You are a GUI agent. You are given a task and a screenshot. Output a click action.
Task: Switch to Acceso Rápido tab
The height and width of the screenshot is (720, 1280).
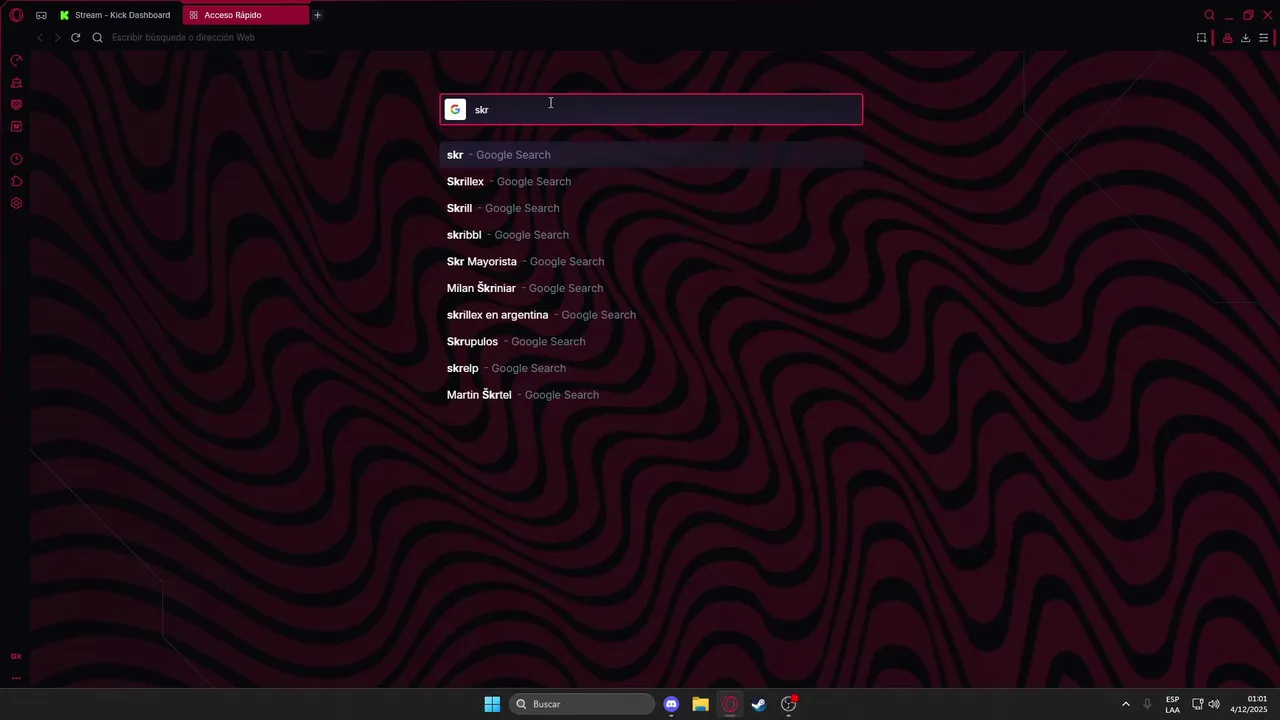(x=245, y=15)
